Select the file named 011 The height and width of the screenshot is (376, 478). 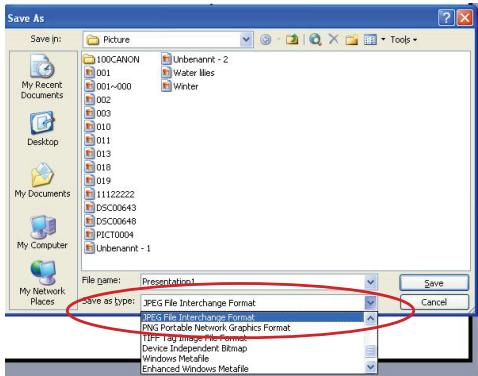click(x=97, y=140)
